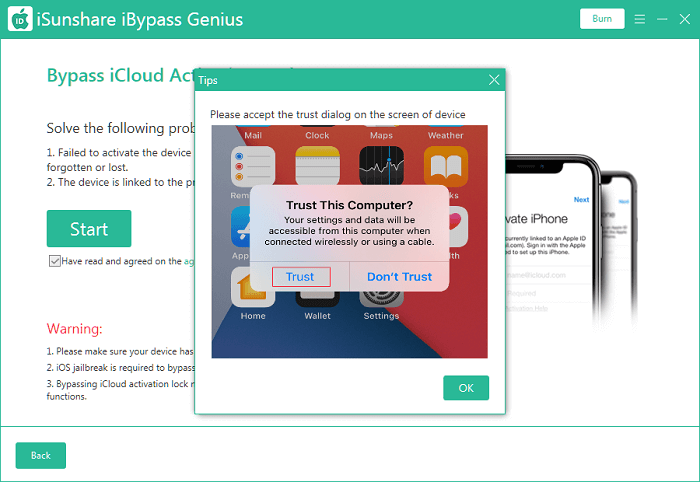Screen dimensions: 700x482
Task: Click the App Store icon in the illustration
Action: click(x=241, y=227)
